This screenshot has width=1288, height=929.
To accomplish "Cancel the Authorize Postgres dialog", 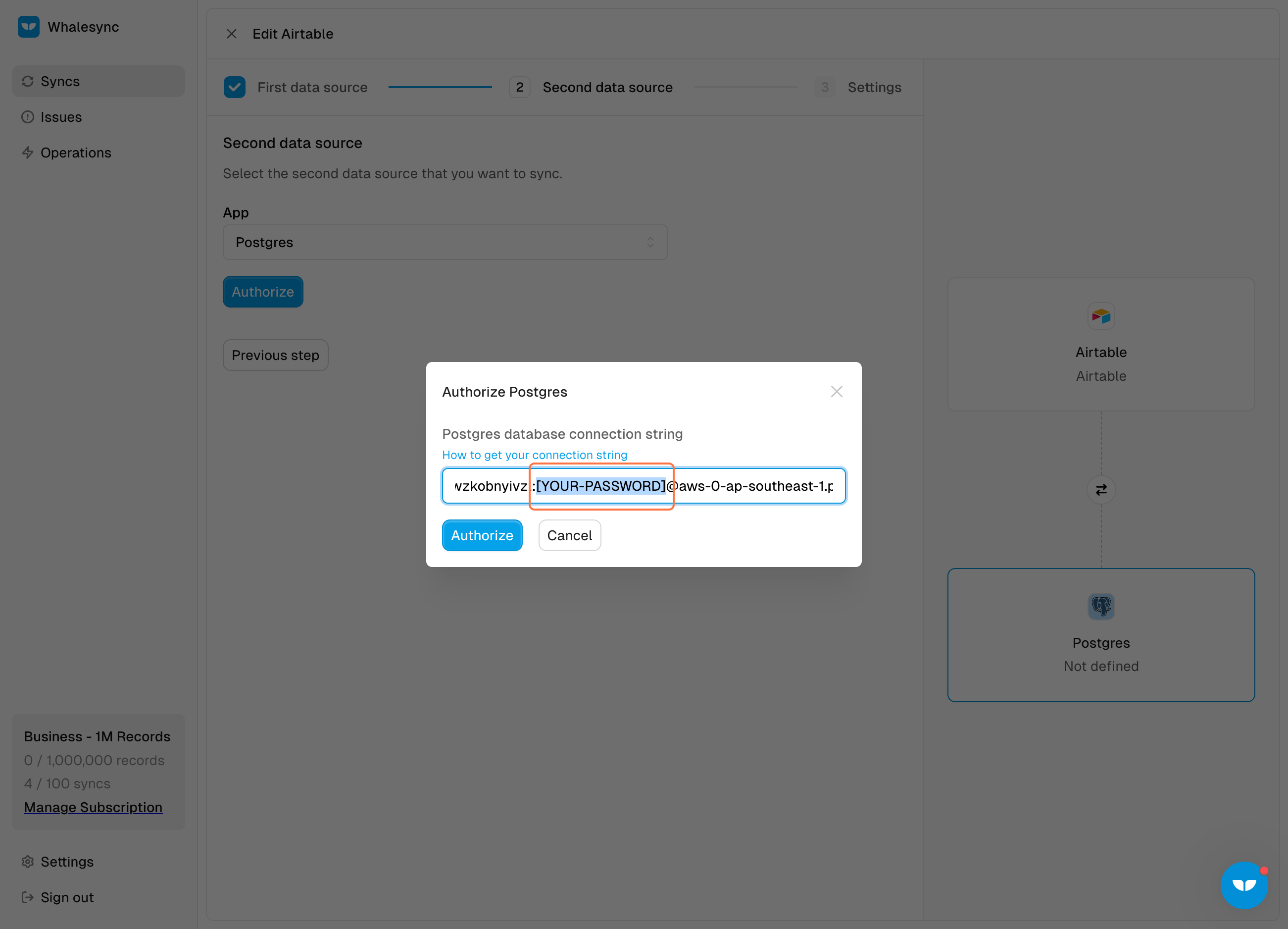I will [570, 536].
